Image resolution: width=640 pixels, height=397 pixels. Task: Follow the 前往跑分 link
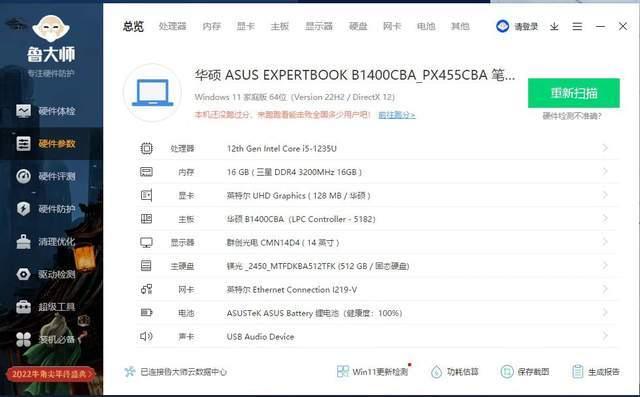[397, 115]
